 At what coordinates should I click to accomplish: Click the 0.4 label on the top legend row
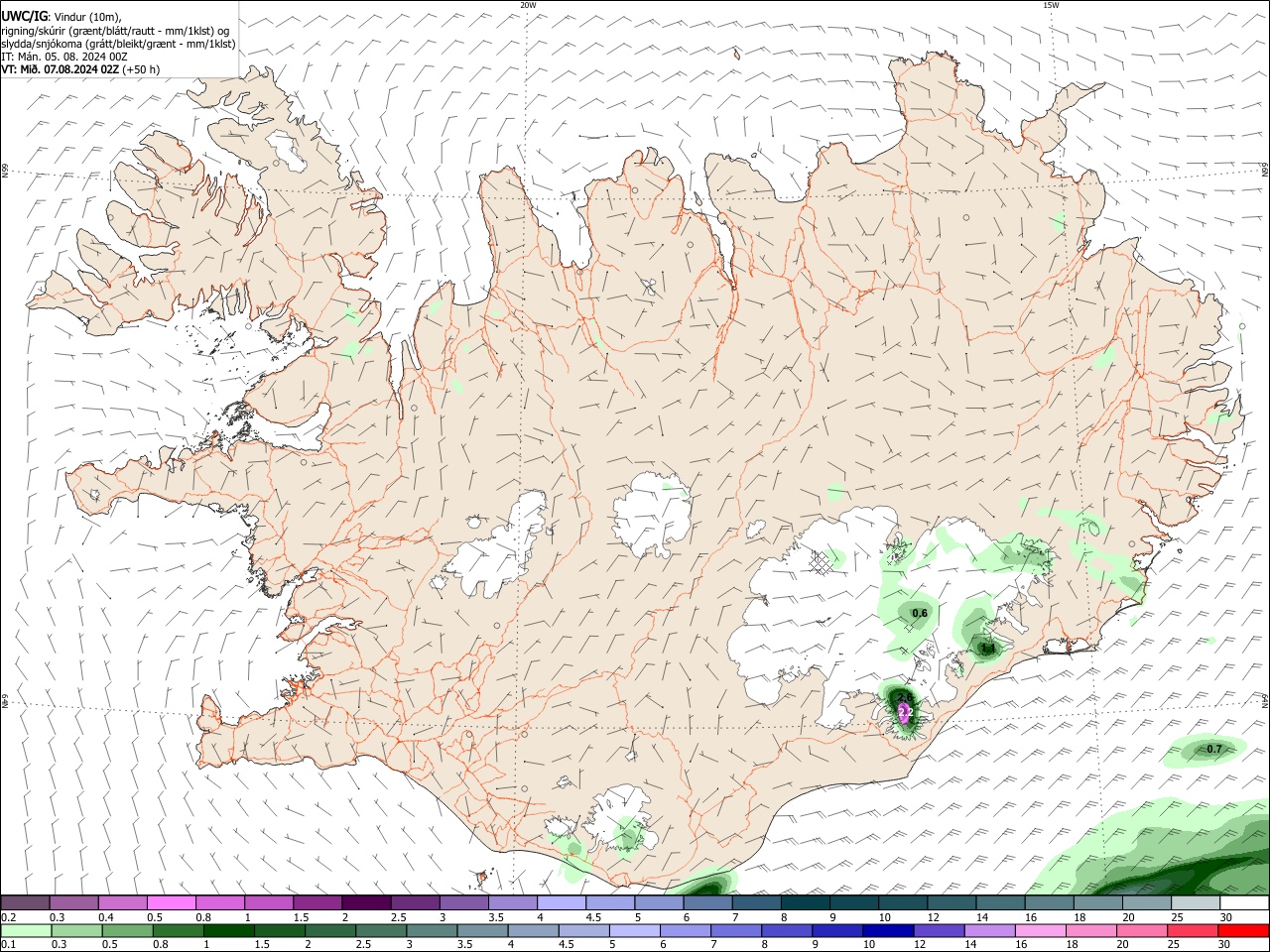[x=106, y=917]
